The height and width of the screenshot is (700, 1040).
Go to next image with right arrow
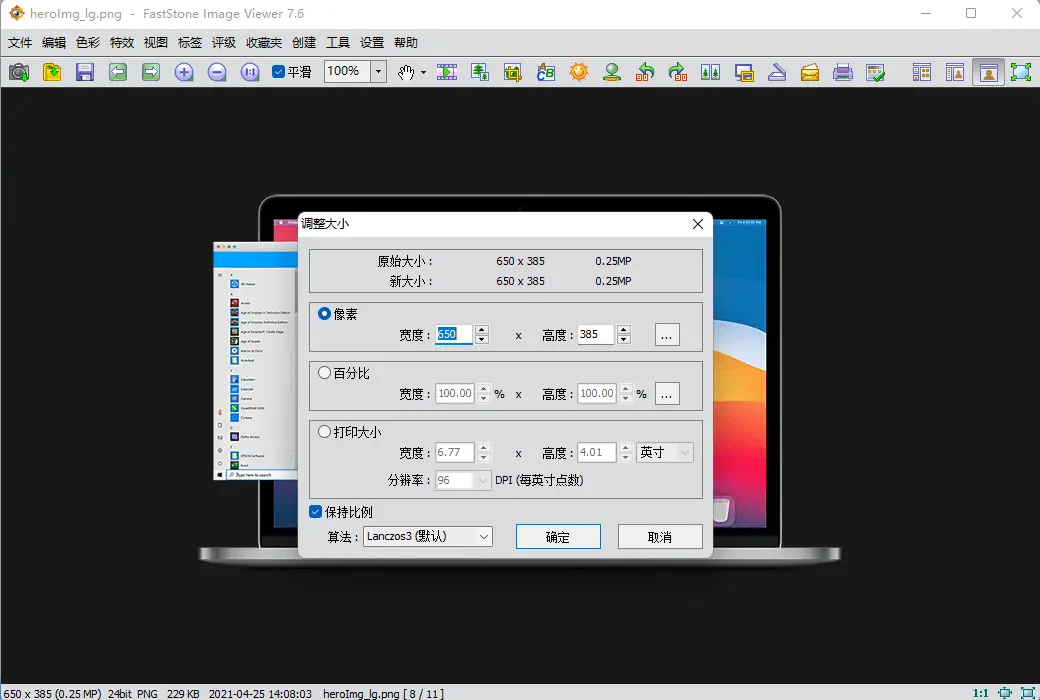[x=151, y=72]
